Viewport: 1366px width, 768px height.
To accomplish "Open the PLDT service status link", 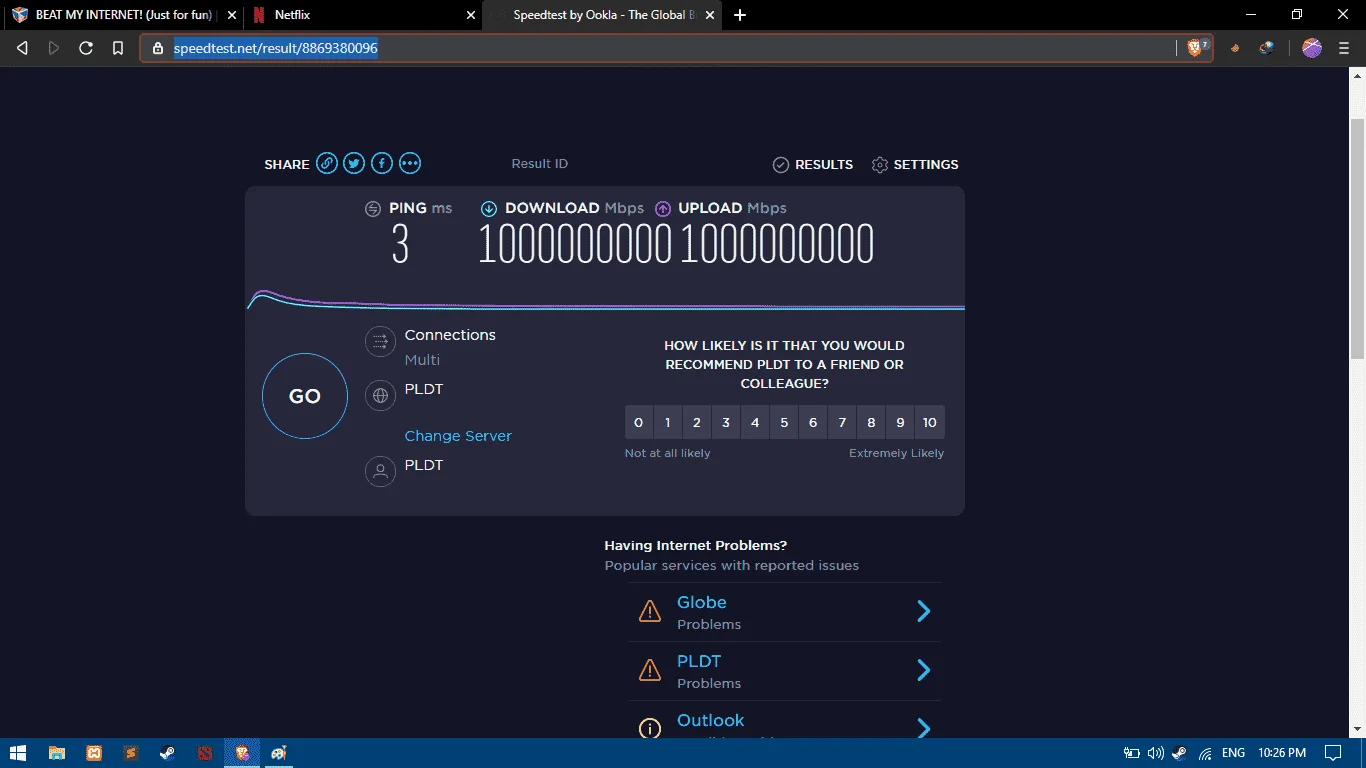I will click(x=699, y=661).
